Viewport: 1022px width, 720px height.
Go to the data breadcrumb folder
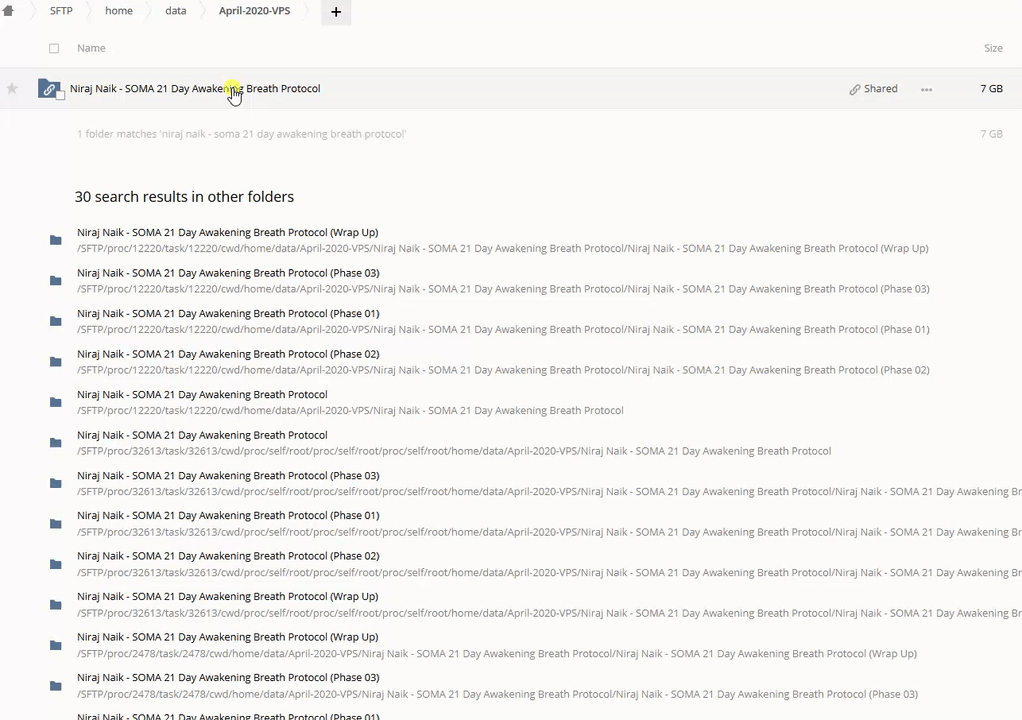click(x=176, y=11)
